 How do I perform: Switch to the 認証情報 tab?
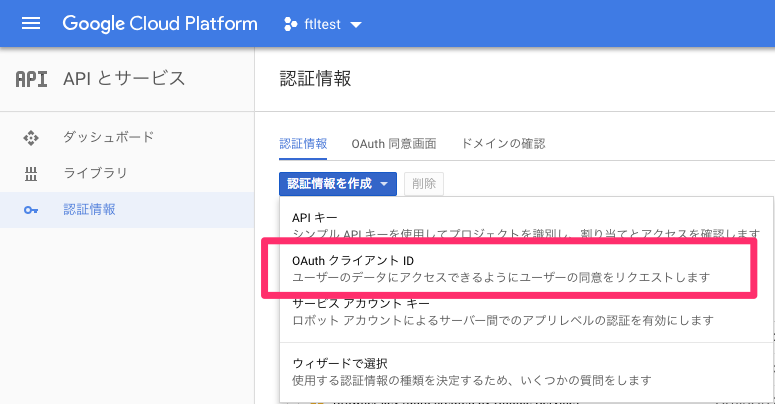tap(303, 144)
